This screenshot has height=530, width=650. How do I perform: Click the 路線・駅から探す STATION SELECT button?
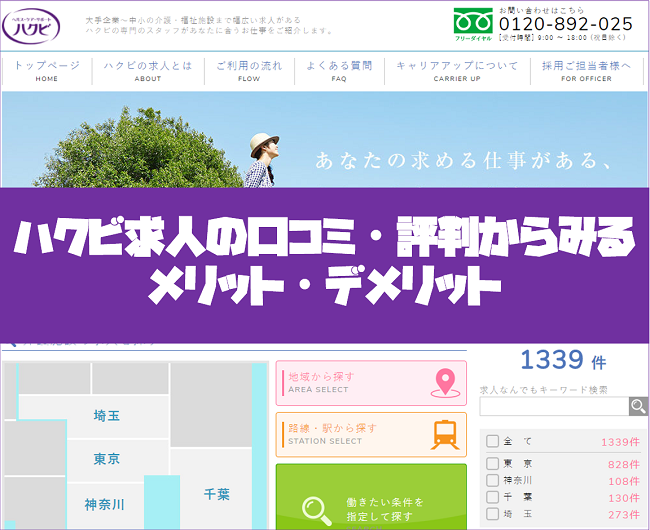[371, 435]
